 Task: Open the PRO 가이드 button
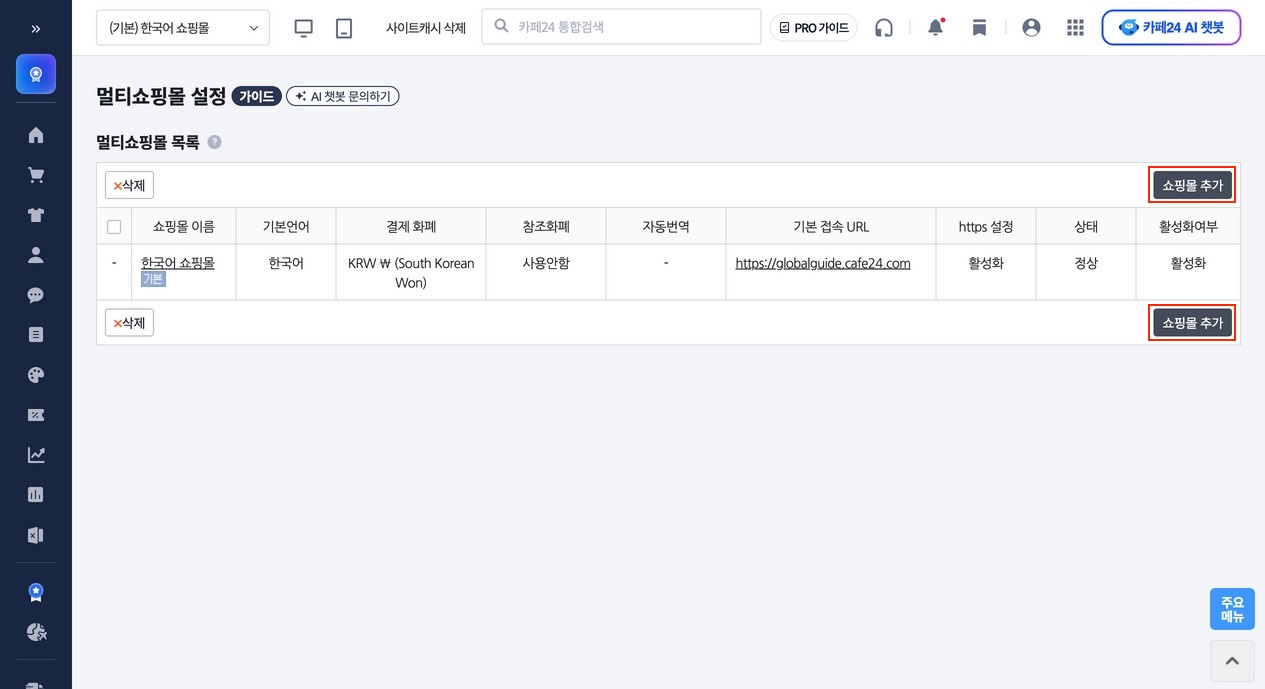click(813, 28)
